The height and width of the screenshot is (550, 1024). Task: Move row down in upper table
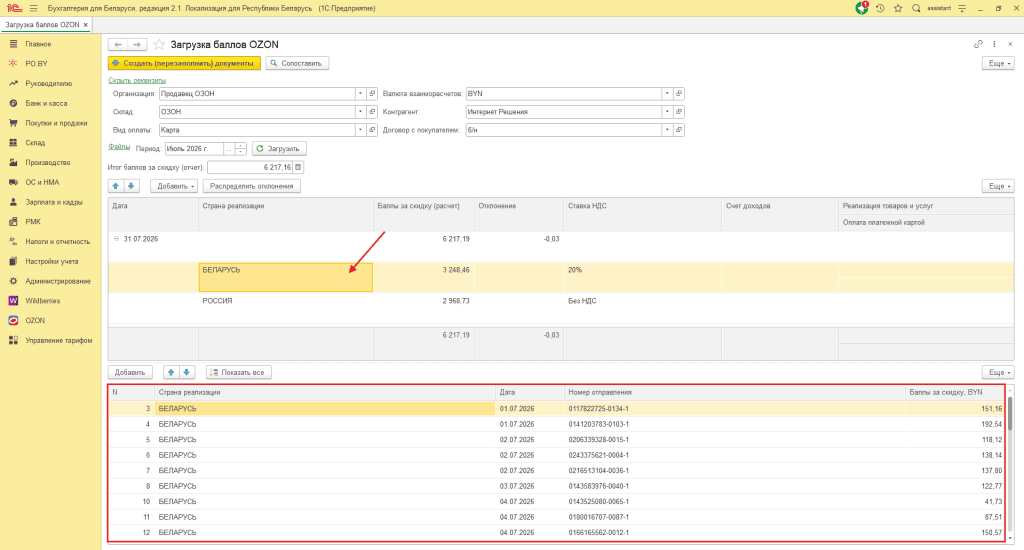[131, 186]
